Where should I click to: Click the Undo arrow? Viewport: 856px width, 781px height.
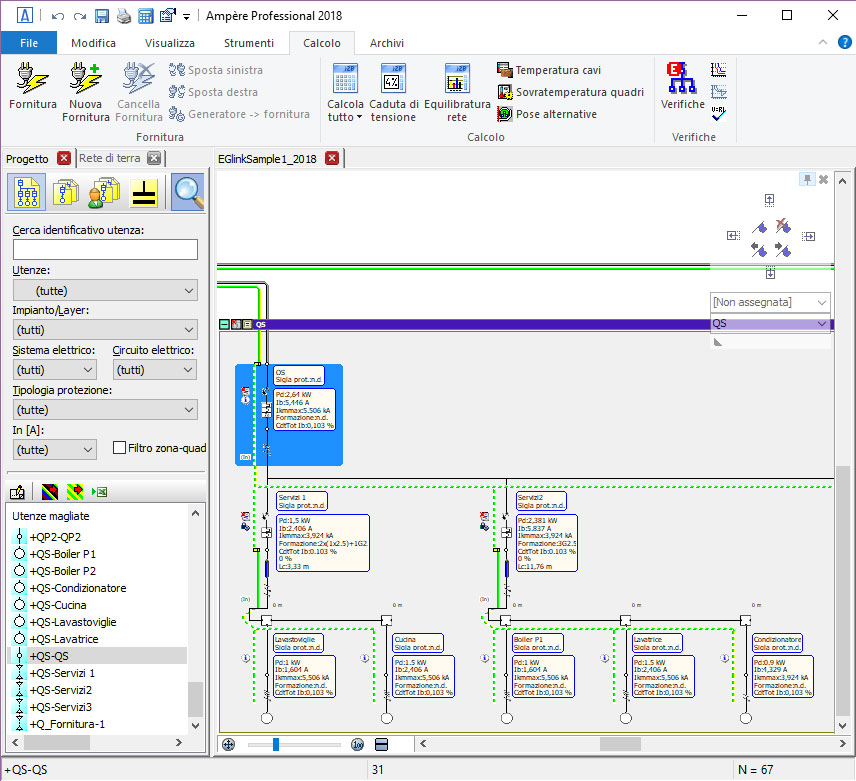(x=57, y=16)
